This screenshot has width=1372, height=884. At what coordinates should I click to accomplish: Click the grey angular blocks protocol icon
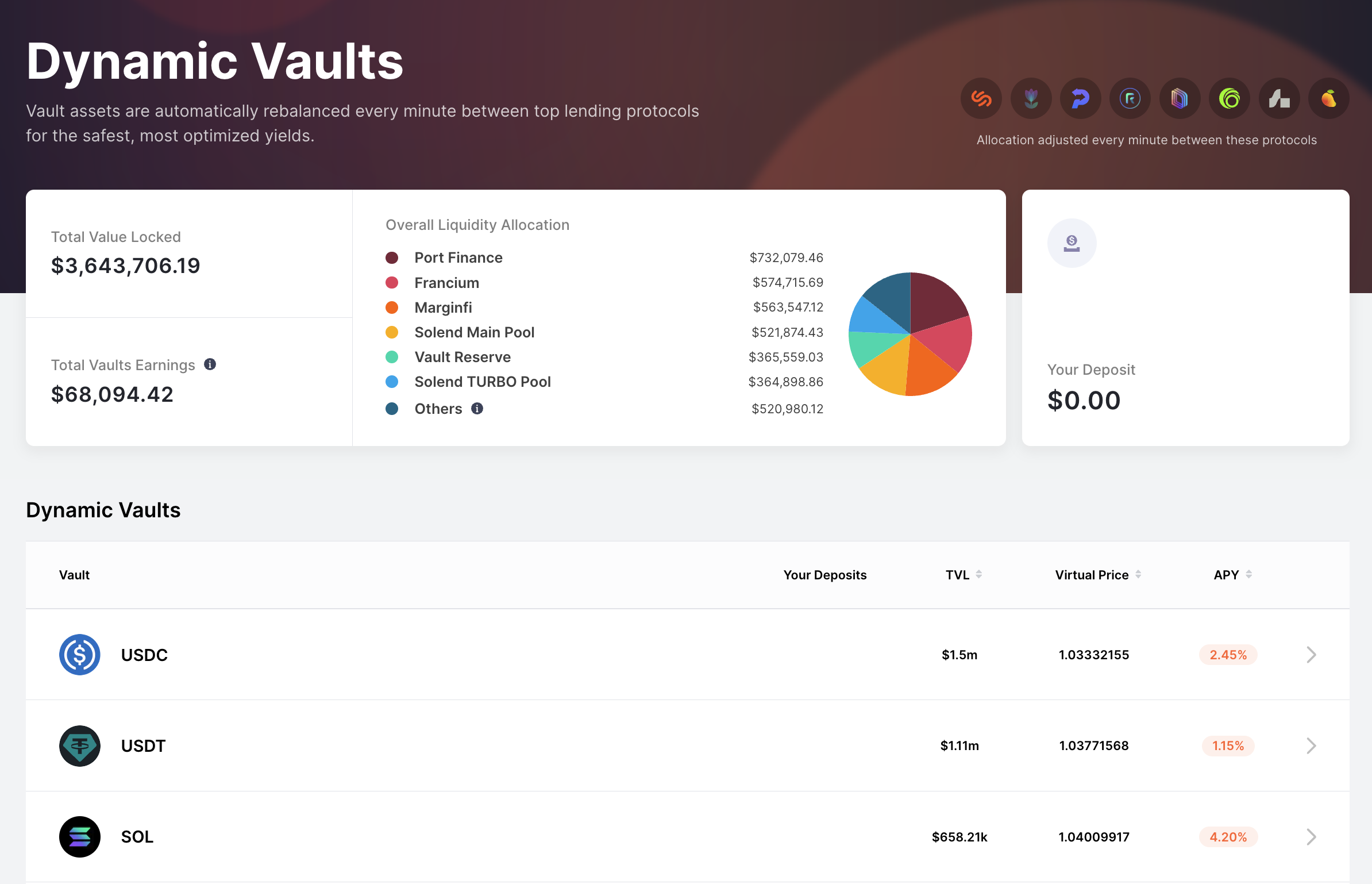pos(1279,99)
